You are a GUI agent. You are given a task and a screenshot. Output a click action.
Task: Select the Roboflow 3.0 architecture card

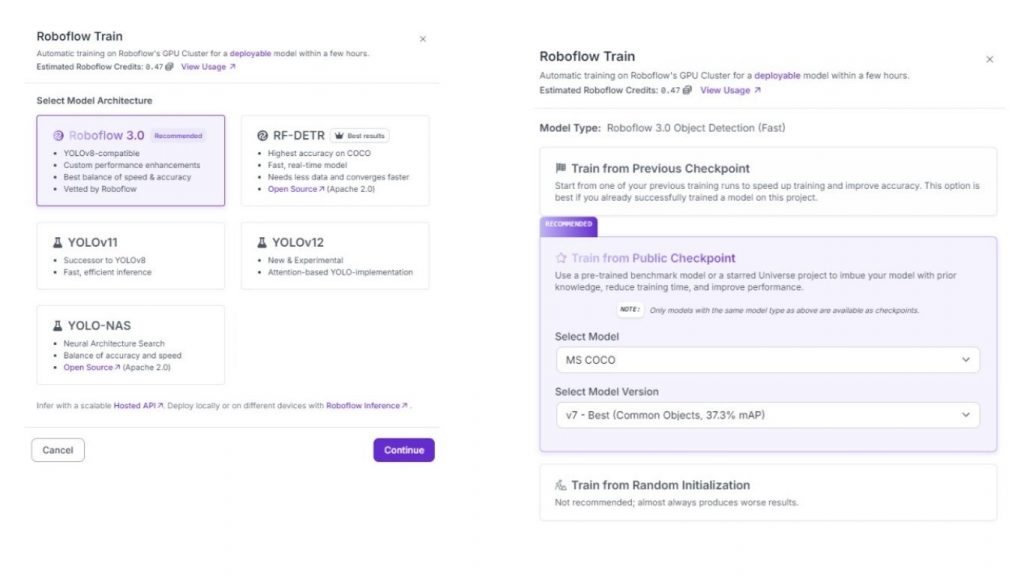click(130, 160)
